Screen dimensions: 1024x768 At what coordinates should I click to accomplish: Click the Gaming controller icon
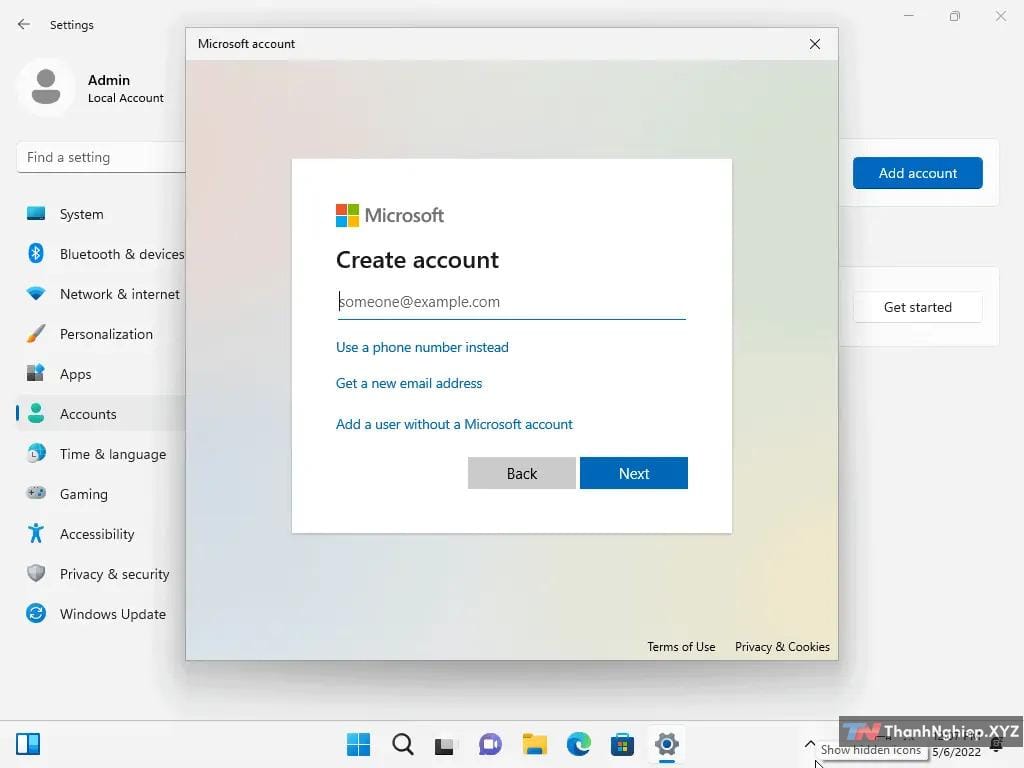[x=36, y=492]
